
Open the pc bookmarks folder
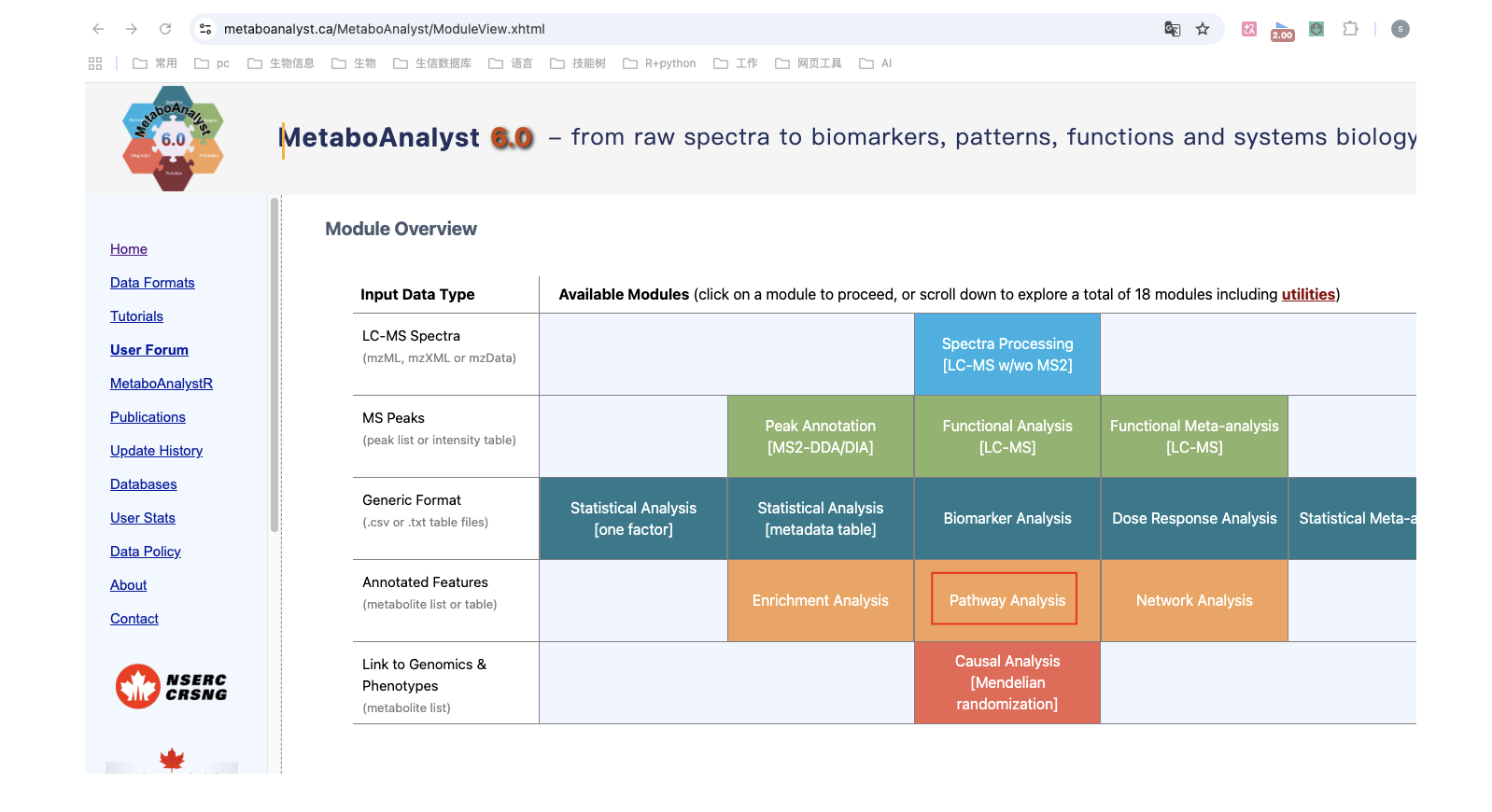(x=212, y=63)
